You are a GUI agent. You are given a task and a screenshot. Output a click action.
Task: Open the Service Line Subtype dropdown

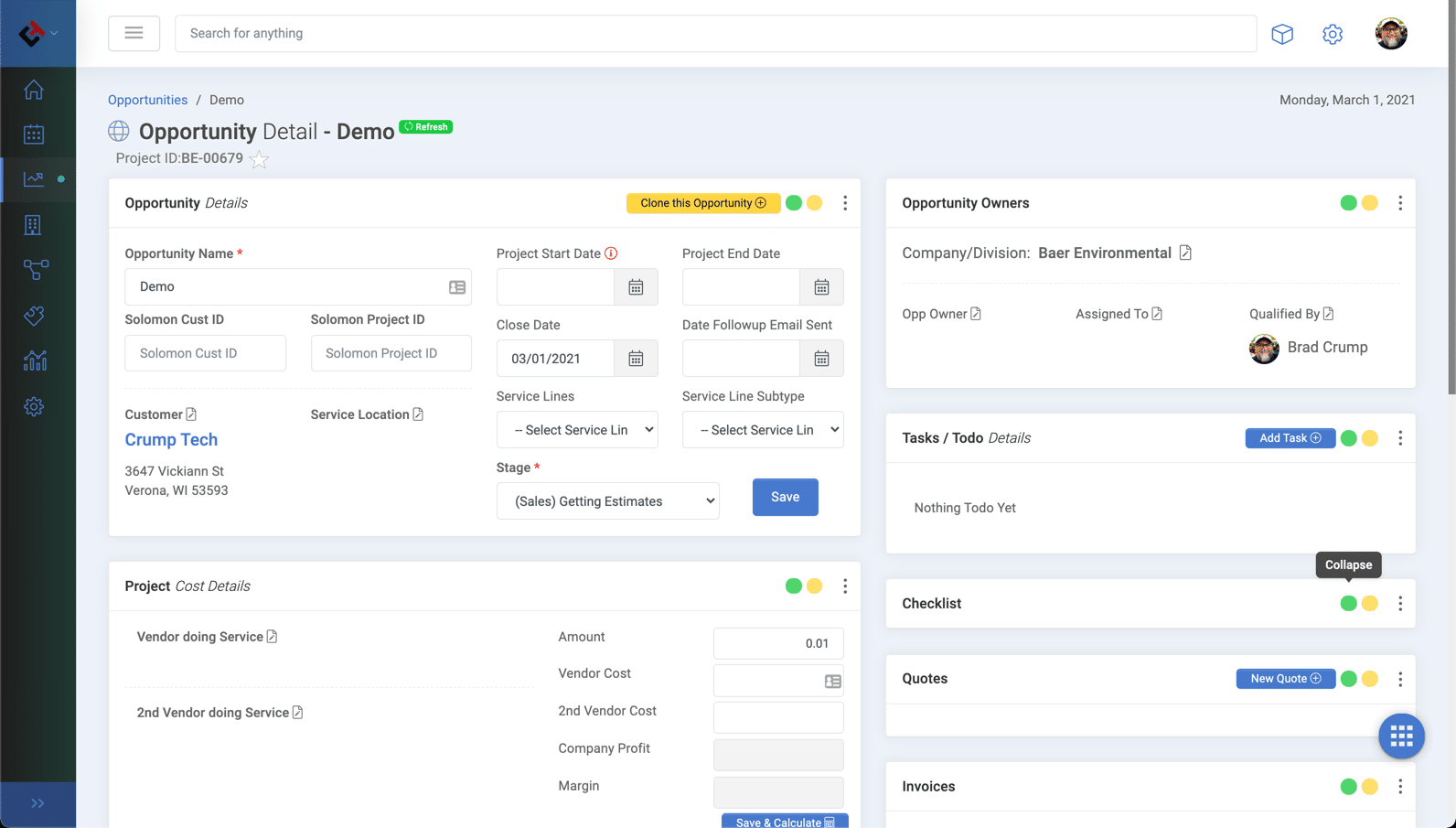[763, 430]
